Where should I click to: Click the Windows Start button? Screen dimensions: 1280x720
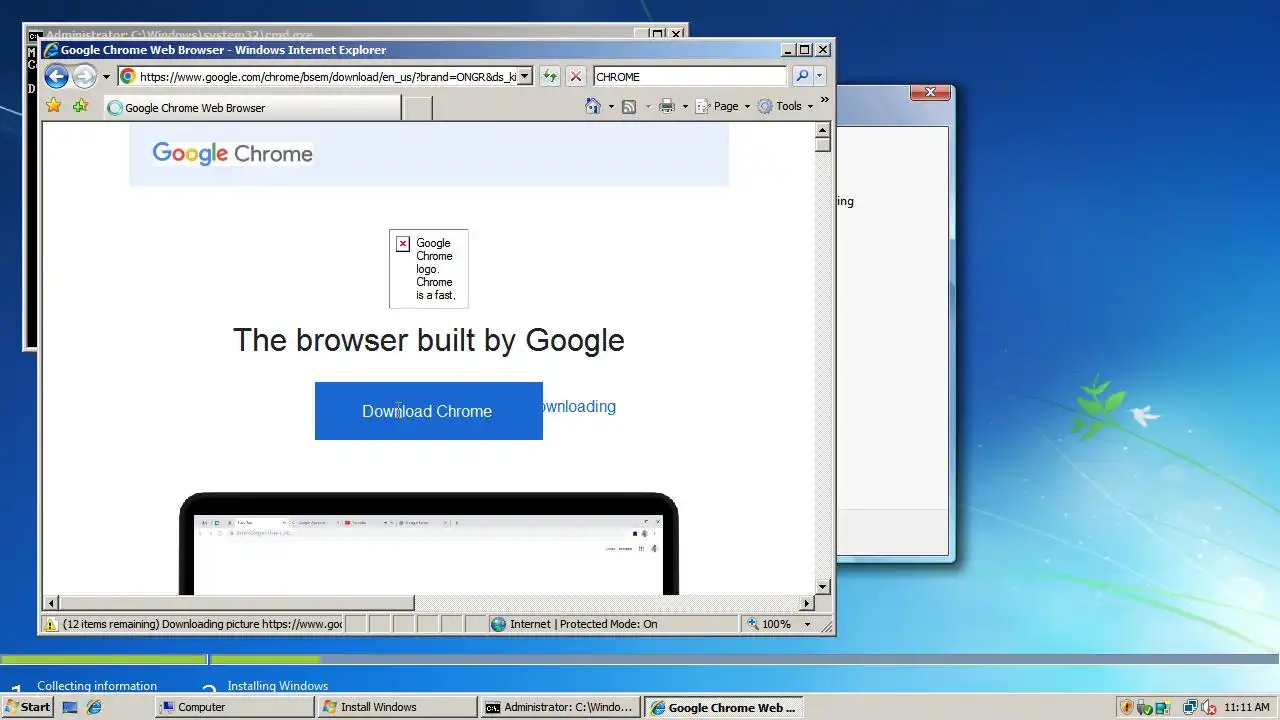point(28,707)
